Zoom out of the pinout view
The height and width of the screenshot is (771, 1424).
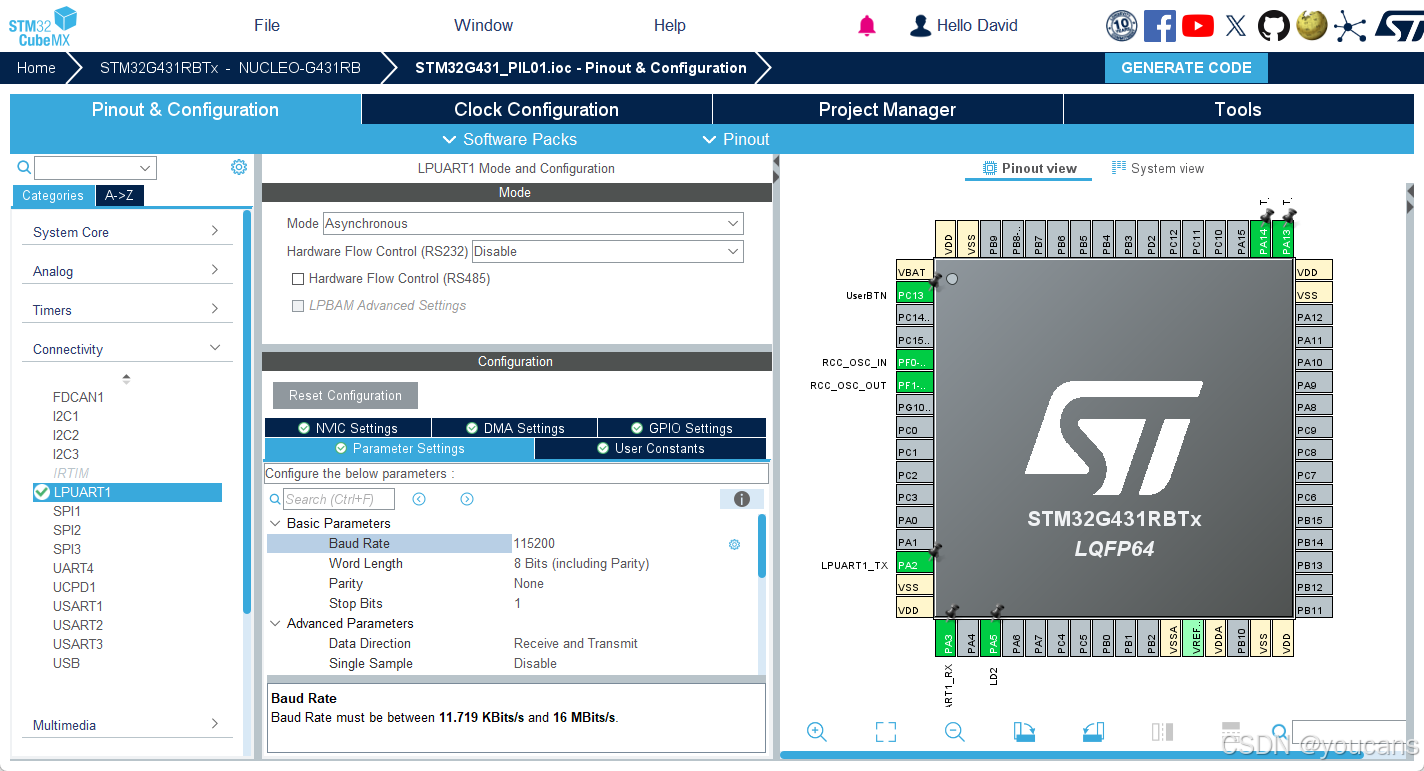[954, 732]
